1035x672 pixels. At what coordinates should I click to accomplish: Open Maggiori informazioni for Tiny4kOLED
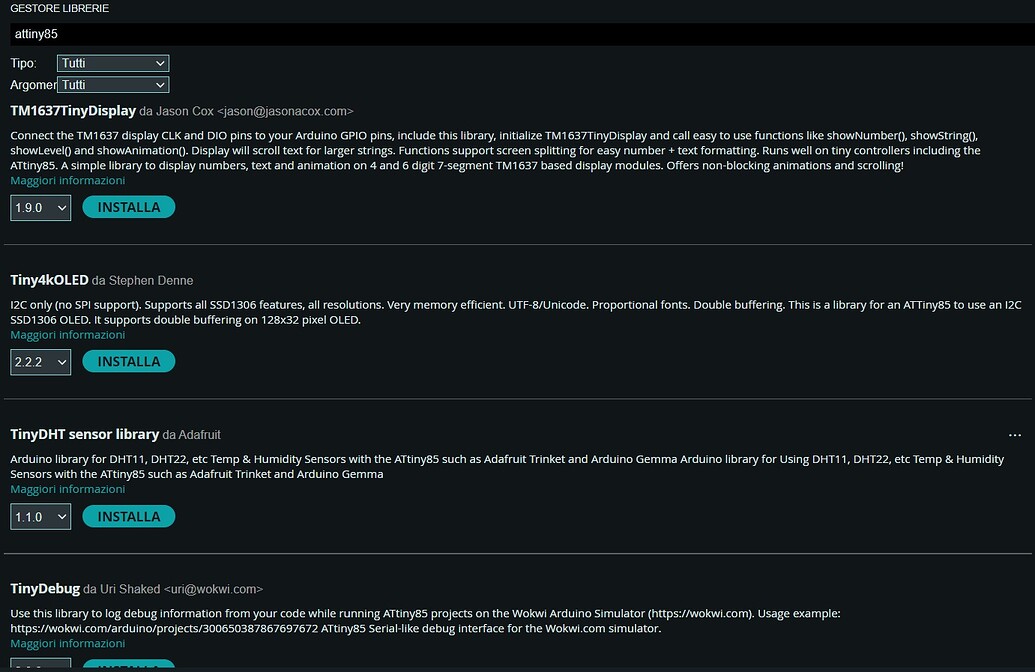pos(68,334)
